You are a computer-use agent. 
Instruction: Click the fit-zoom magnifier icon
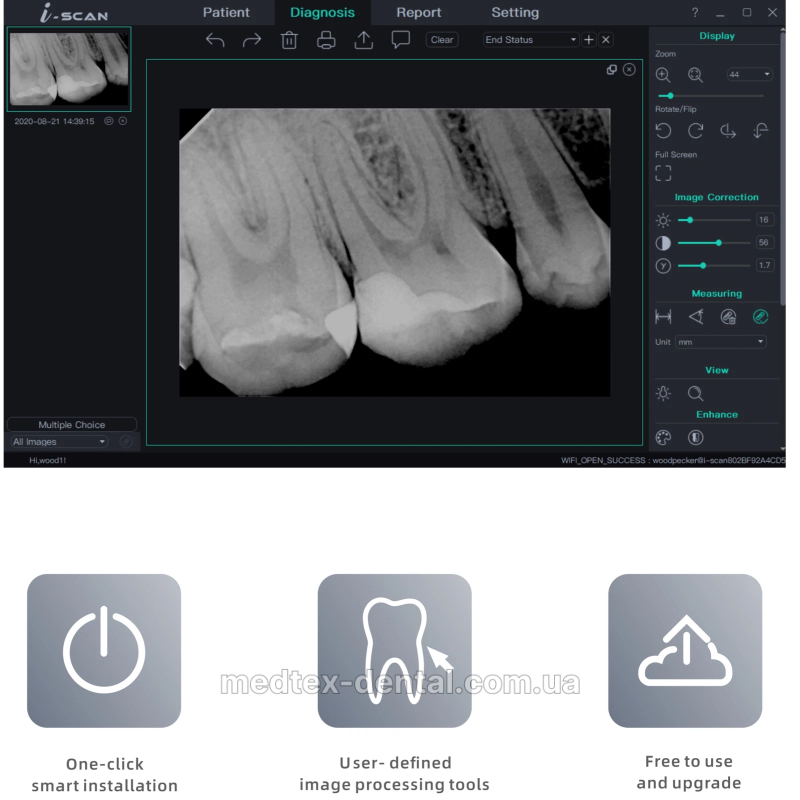(695, 75)
